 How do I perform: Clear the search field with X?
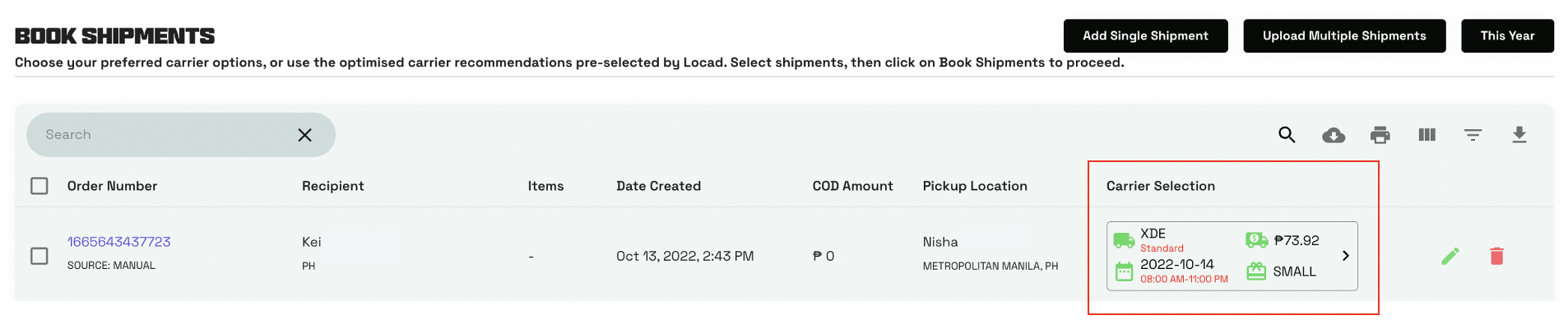(x=304, y=135)
